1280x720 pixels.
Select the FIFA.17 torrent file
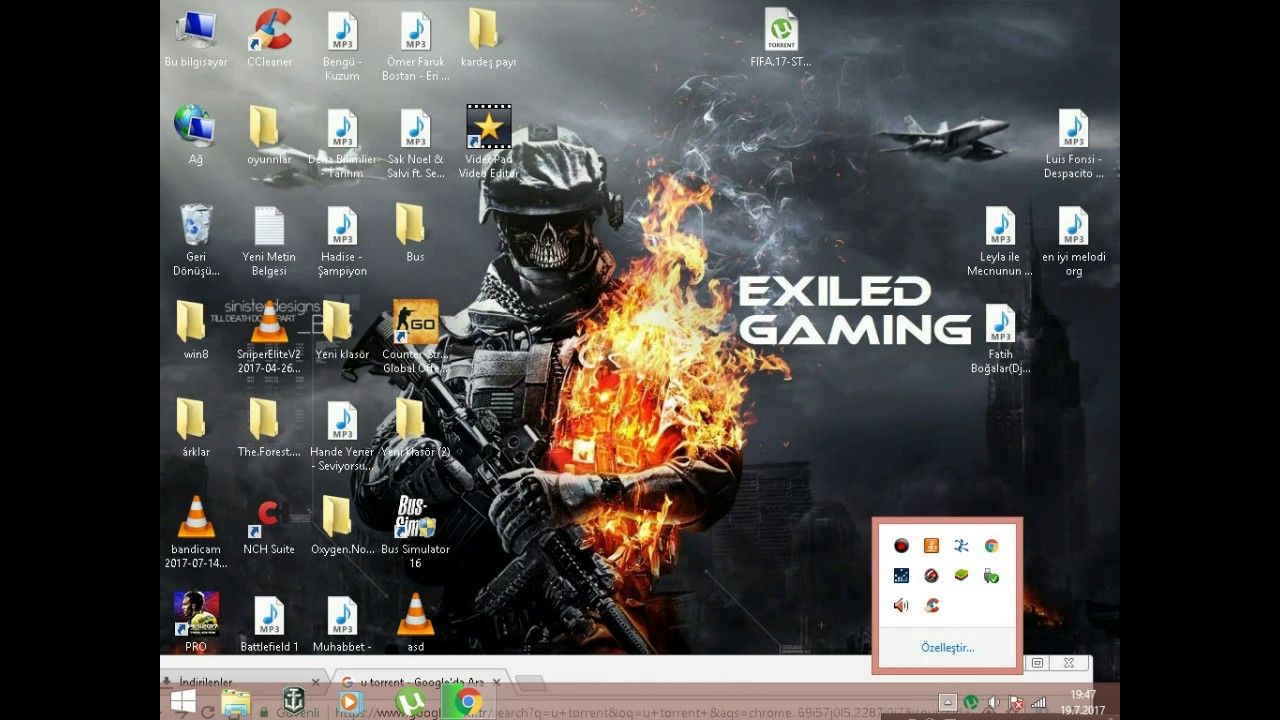pos(781,40)
